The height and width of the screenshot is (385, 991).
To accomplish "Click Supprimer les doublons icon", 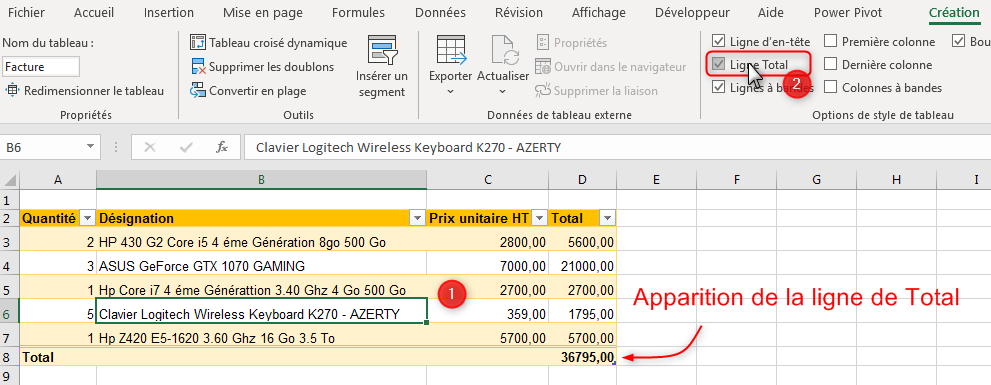I will (x=198, y=66).
